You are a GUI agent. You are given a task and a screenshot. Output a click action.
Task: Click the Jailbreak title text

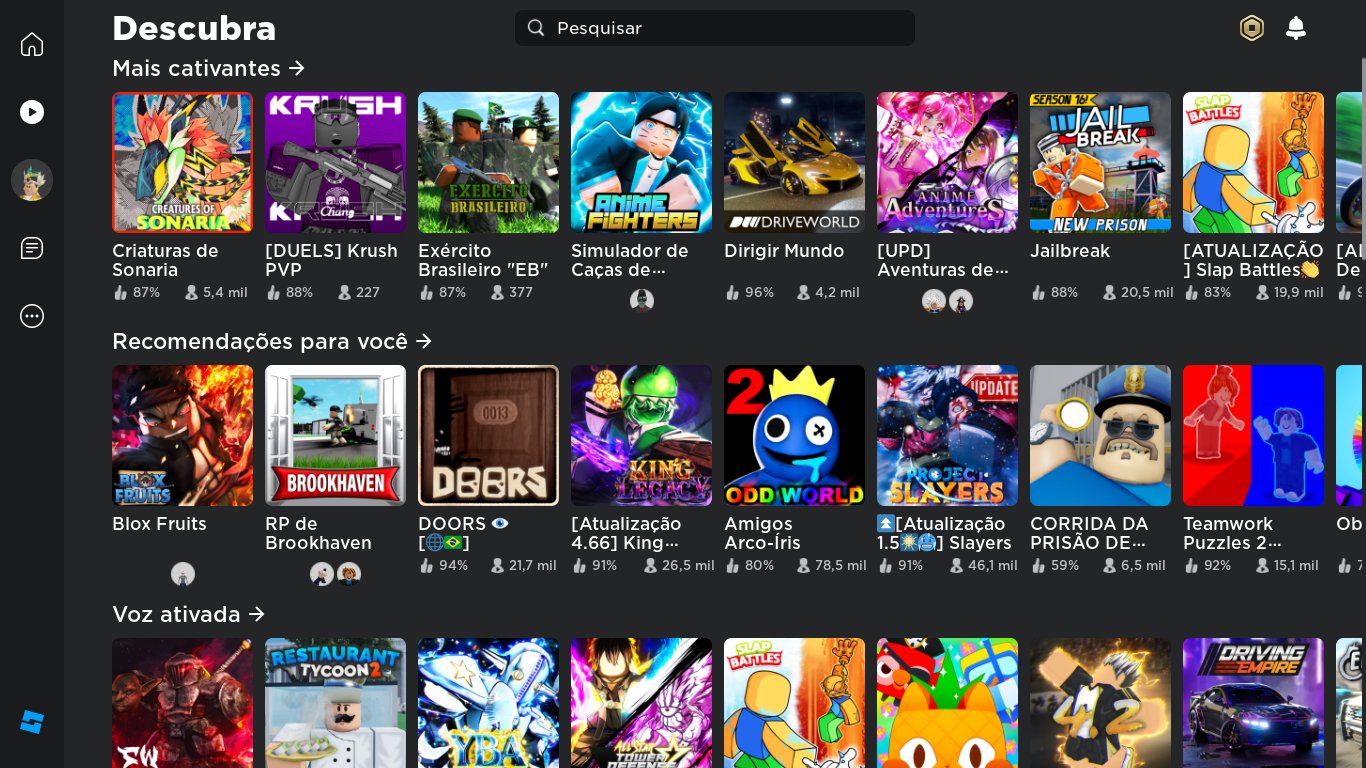click(x=1070, y=251)
